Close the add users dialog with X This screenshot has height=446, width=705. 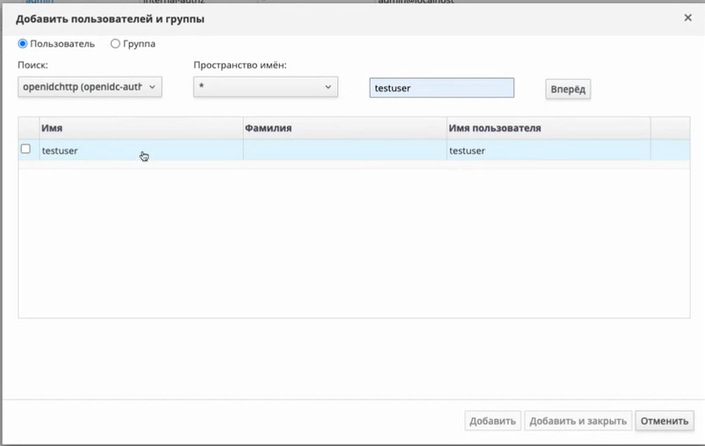point(687,18)
